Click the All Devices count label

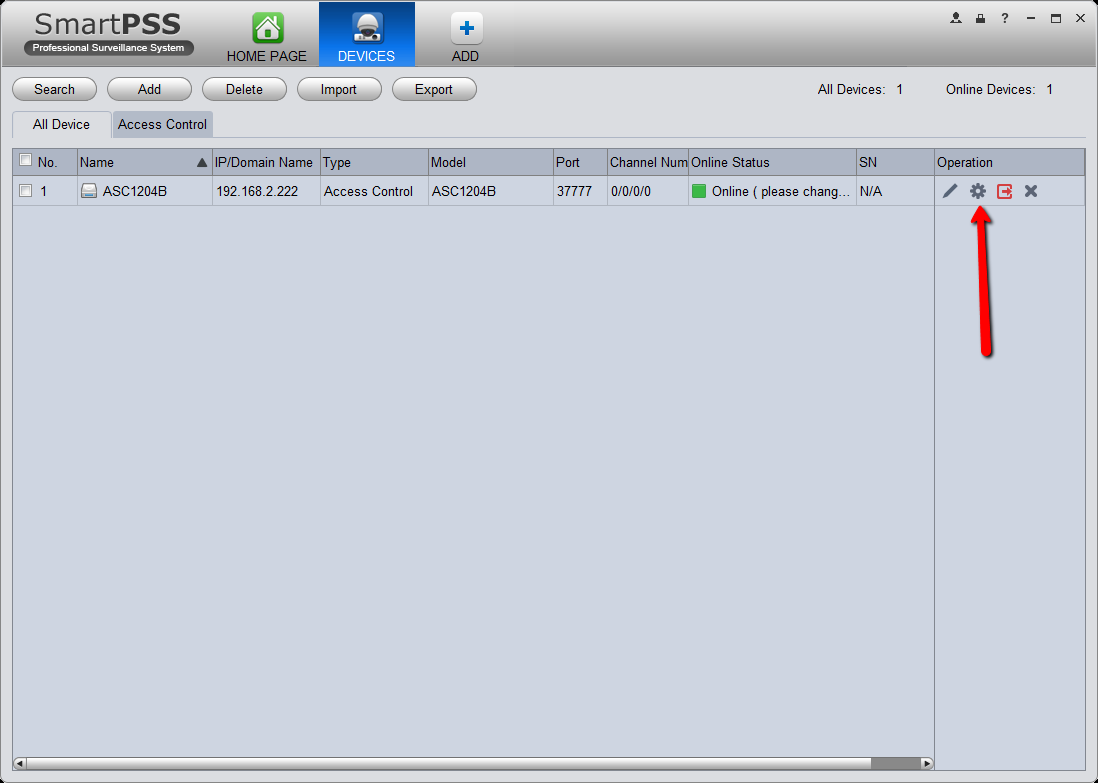tap(860, 90)
